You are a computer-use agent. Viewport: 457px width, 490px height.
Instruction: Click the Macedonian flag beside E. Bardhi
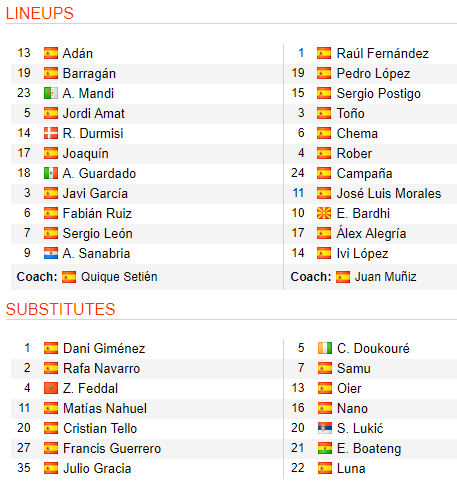pos(324,213)
